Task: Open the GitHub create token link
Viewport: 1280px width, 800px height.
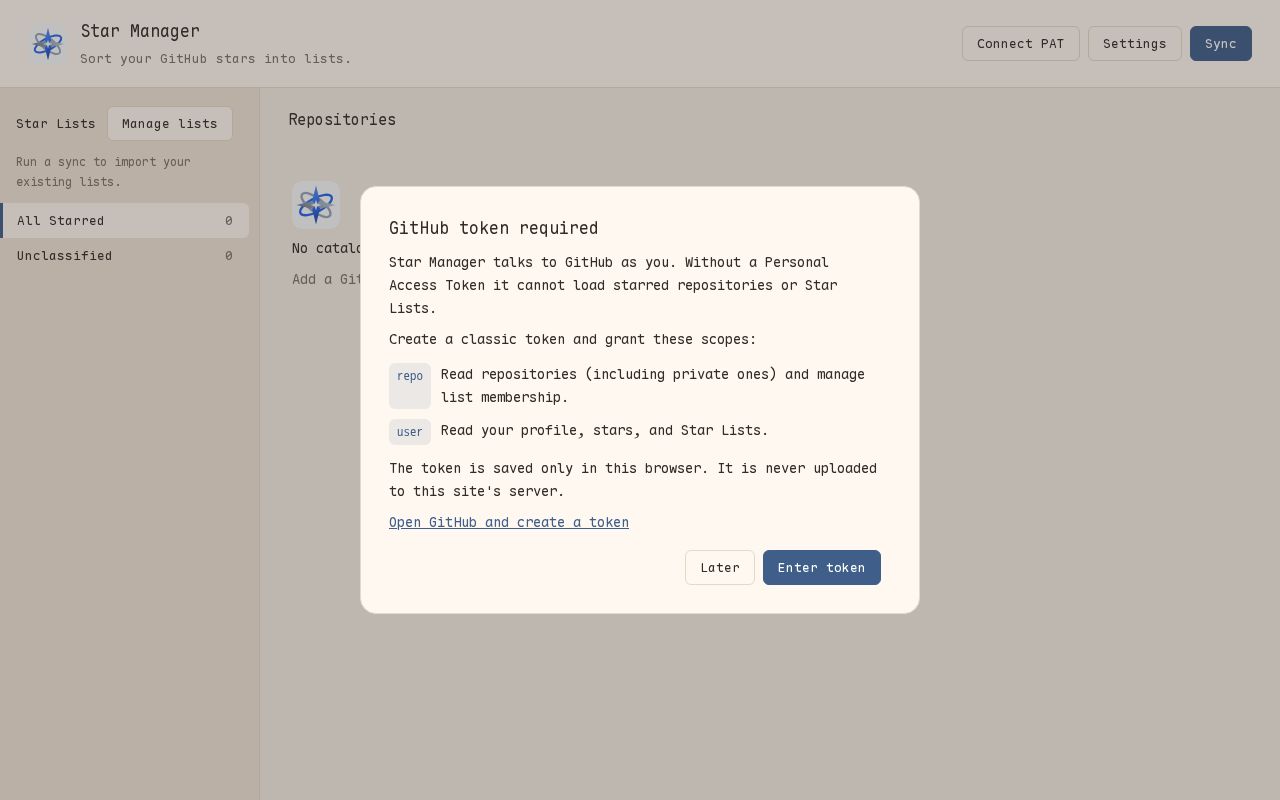Action: pos(509,522)
